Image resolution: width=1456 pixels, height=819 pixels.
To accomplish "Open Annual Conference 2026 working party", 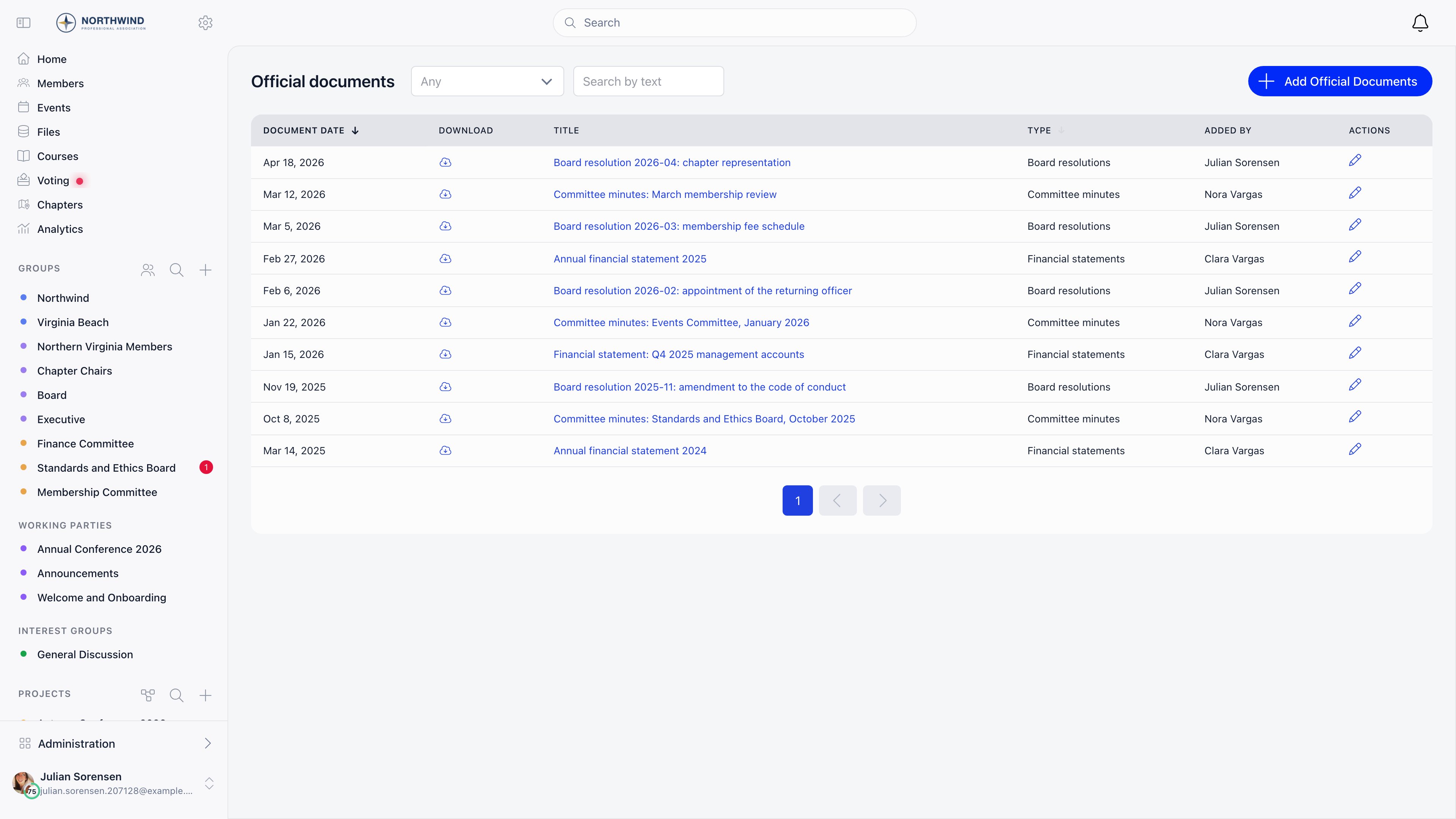I will click(x=99, y=549).
